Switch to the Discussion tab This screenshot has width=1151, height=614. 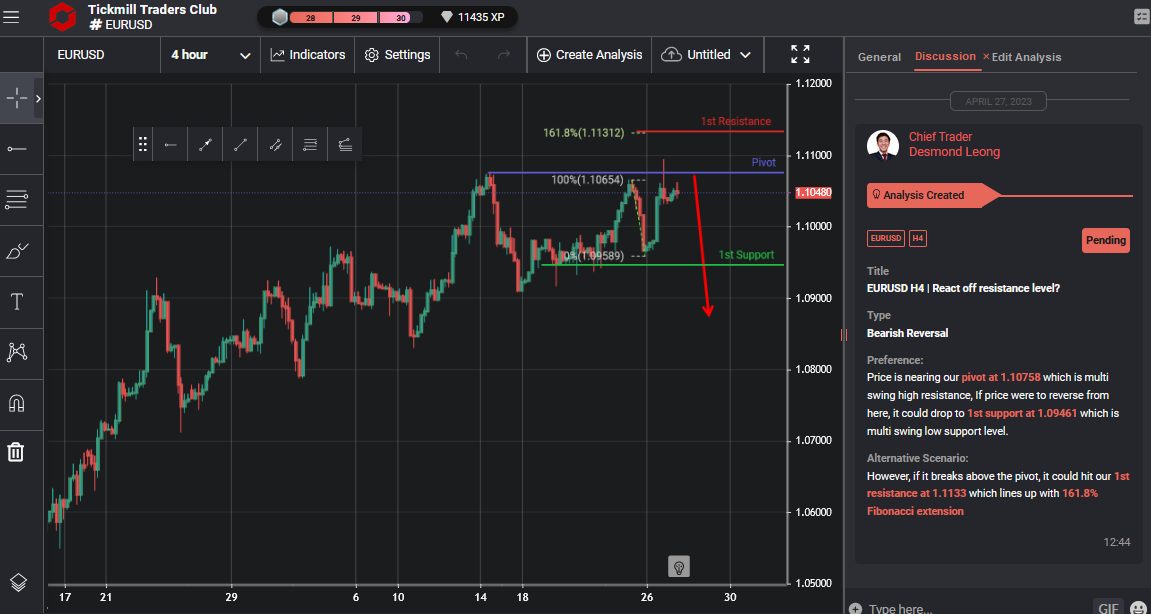(945, 56)
